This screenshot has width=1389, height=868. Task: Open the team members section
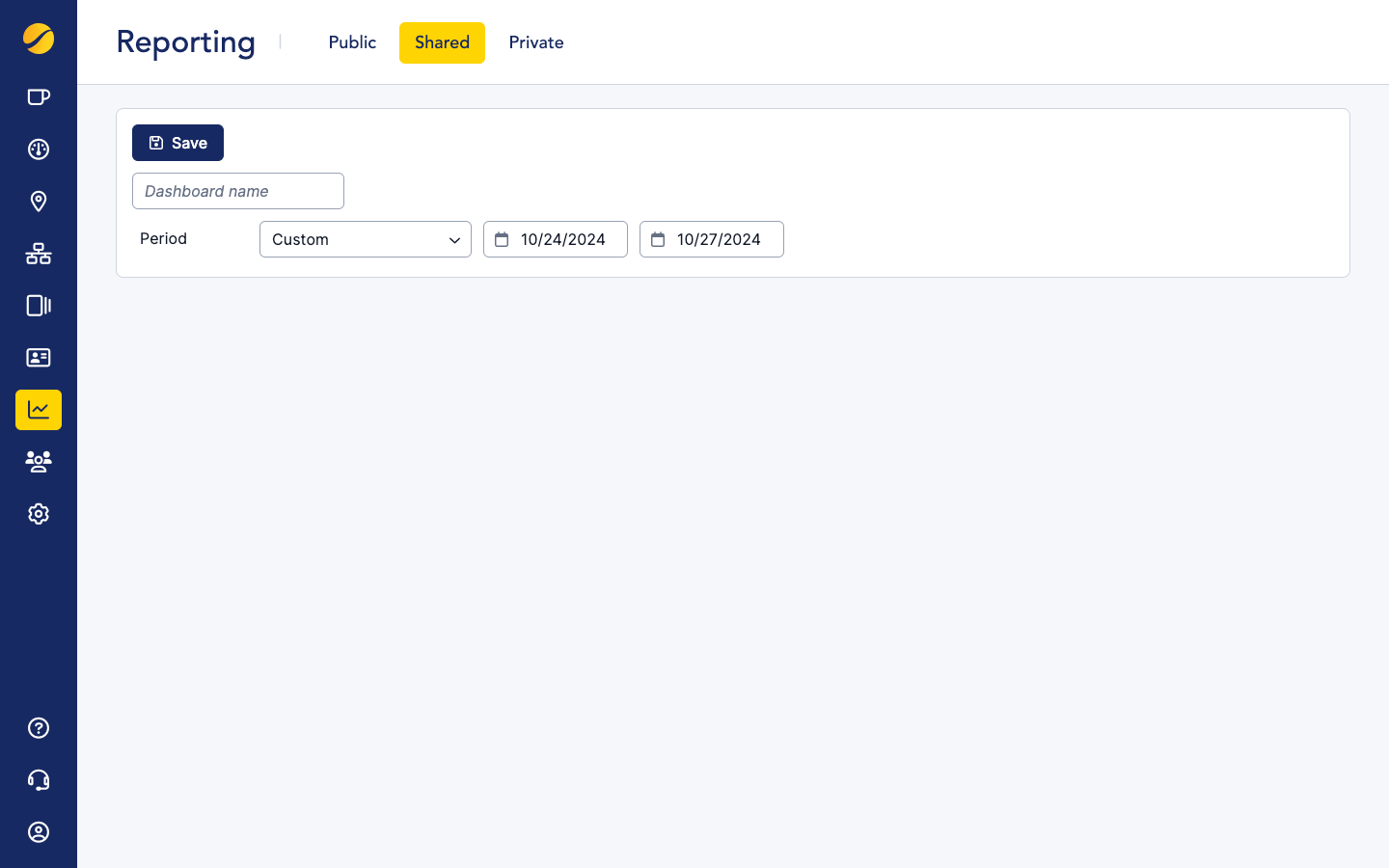pyautogui.click(x=39, y=462)
